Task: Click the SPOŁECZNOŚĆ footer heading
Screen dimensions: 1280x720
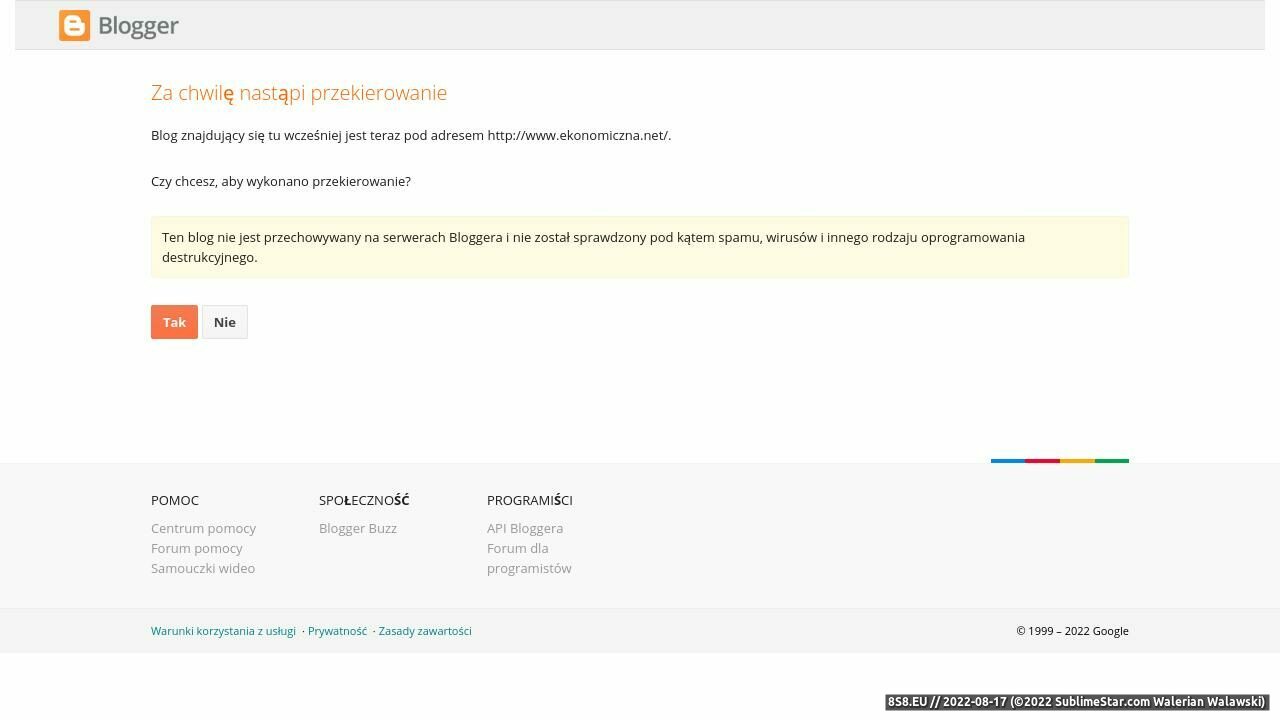Action: tap(364, 500)
